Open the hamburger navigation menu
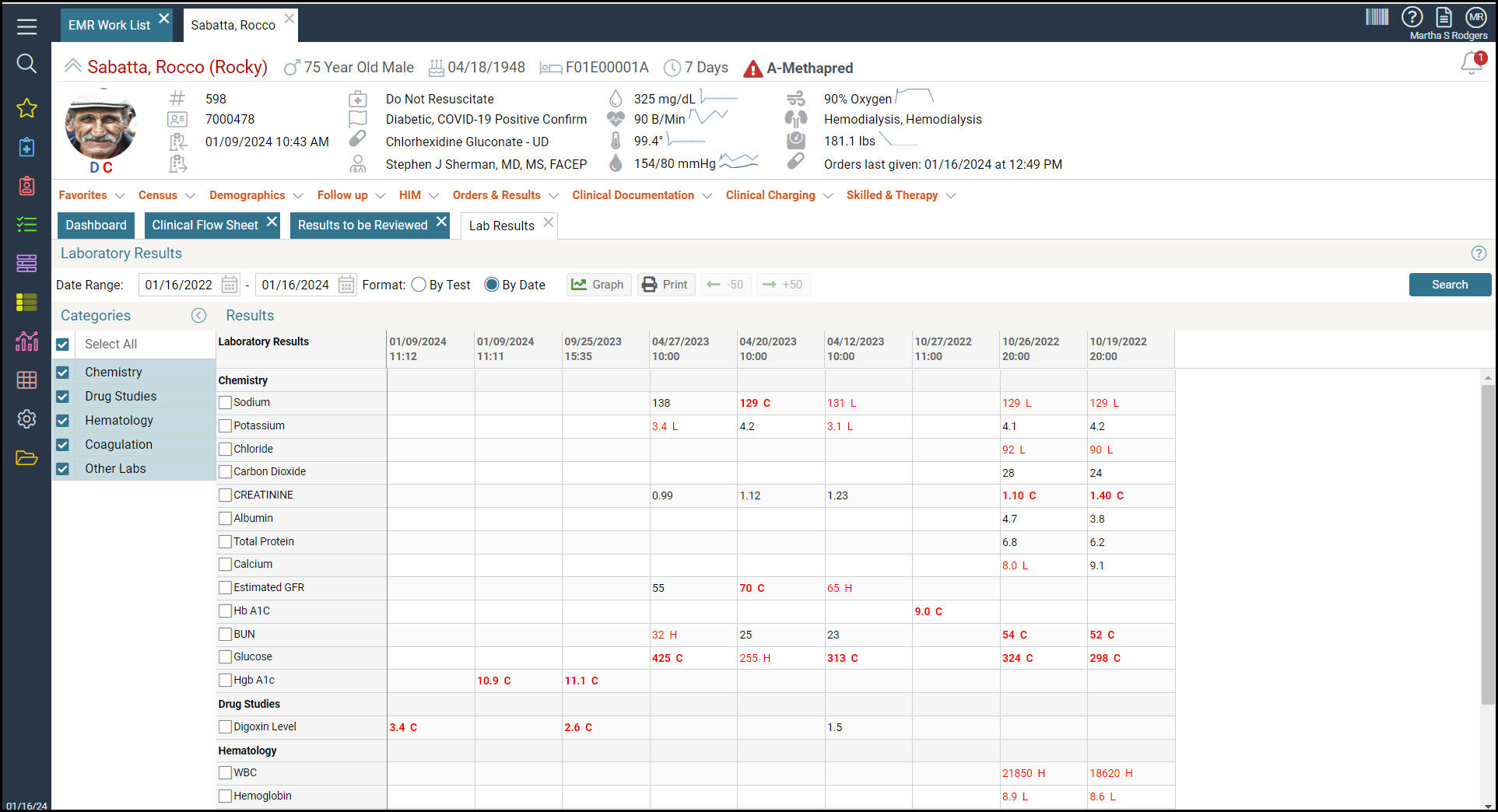Screen dimensions: 1498x812 [26, 26]
